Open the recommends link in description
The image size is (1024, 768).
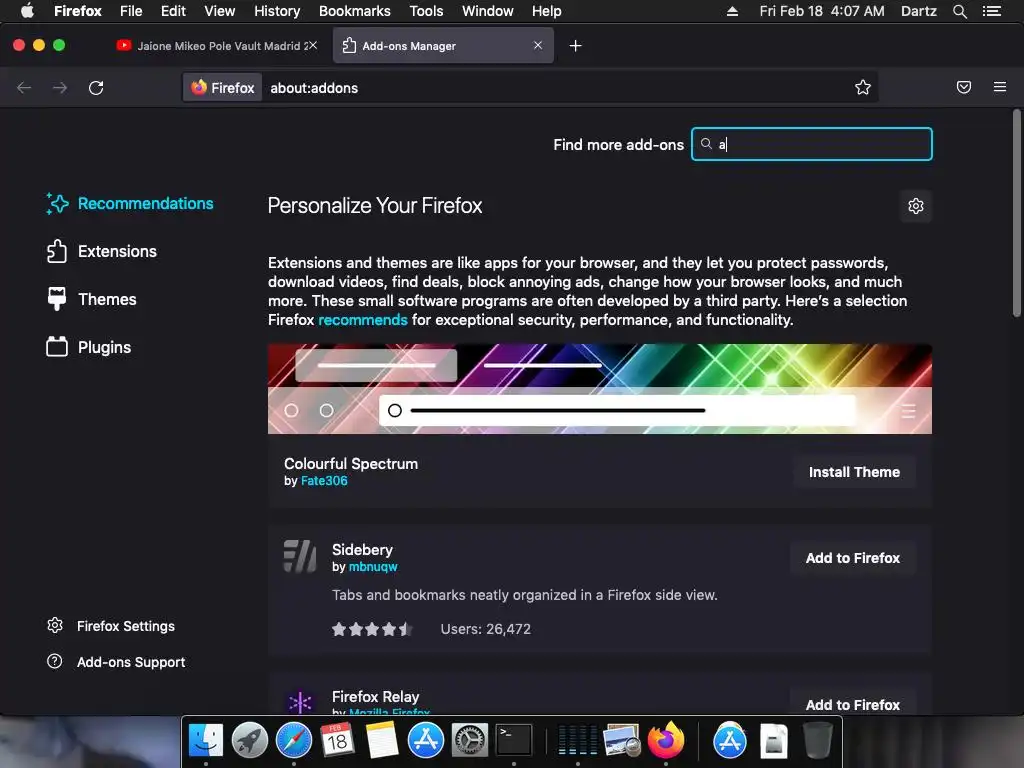click(362, 320)
